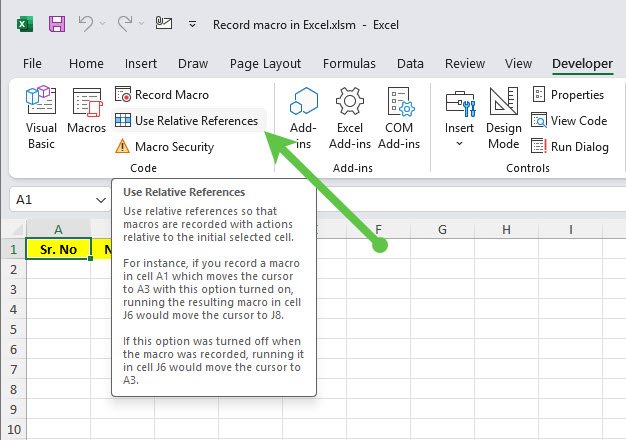This screenshot has height=440, width=626.
Task: Click View Code in Controls group
Action: point(569,121)
